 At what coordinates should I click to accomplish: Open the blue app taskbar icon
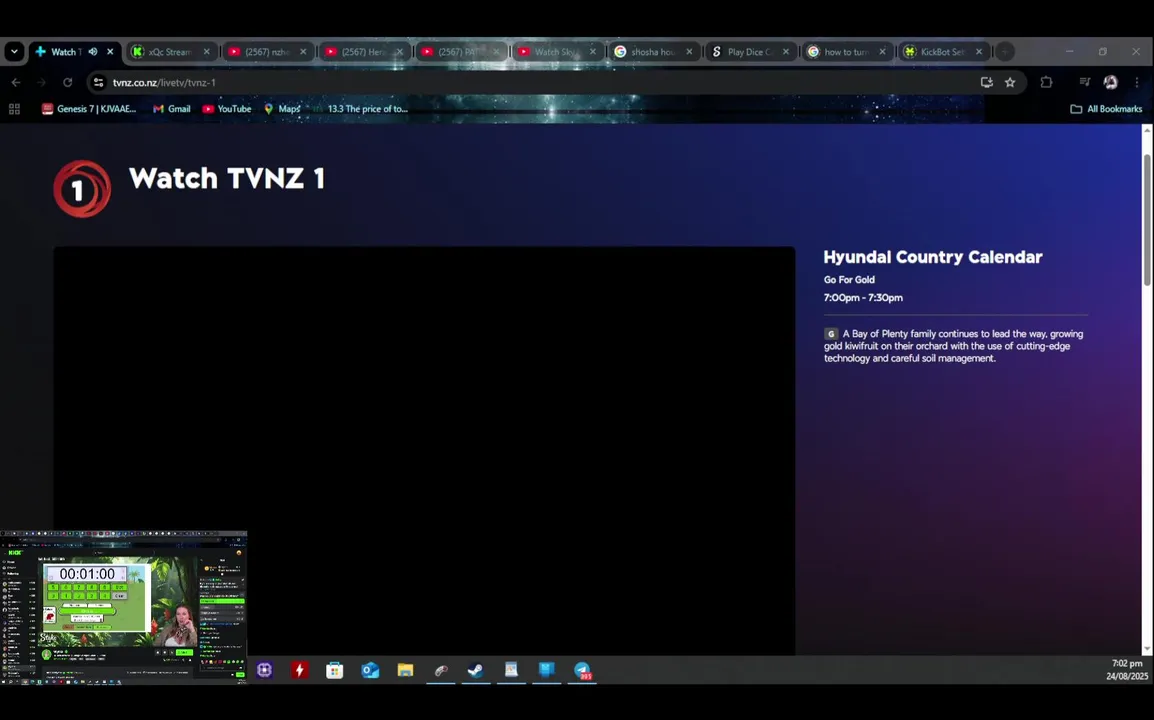[547, 670]
